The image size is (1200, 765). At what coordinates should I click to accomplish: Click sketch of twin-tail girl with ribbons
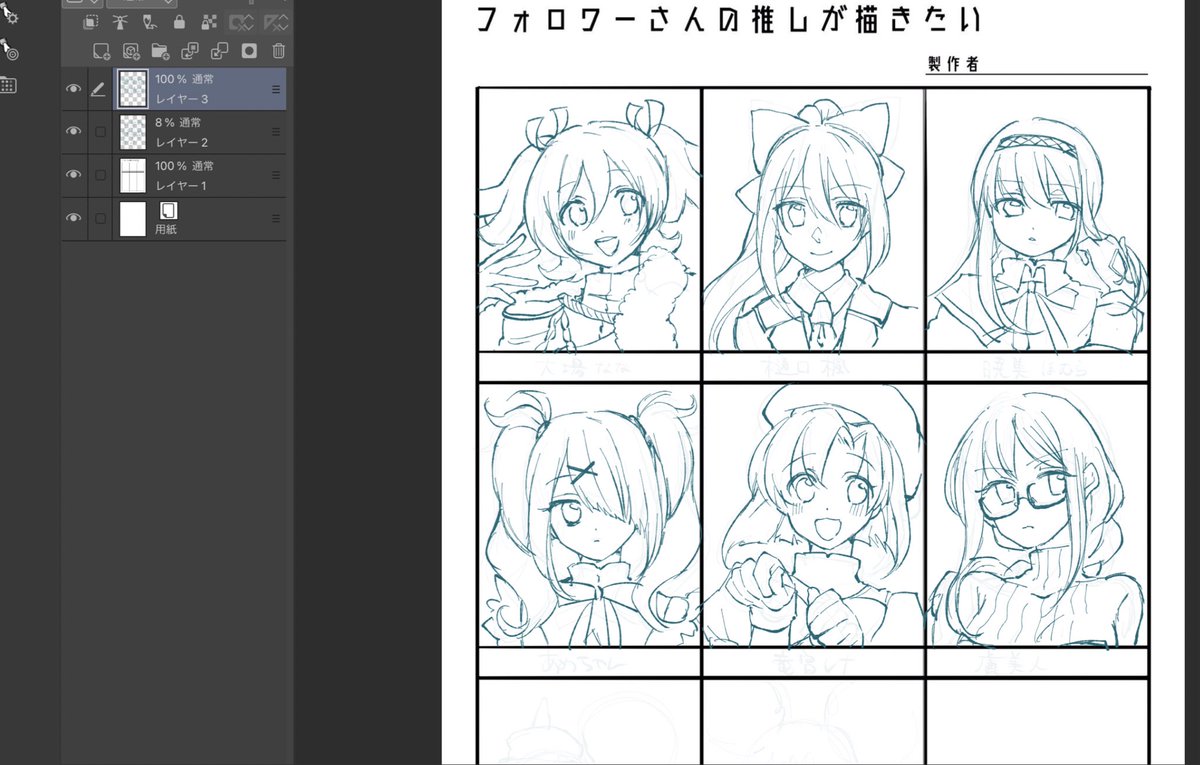point(589,221)
